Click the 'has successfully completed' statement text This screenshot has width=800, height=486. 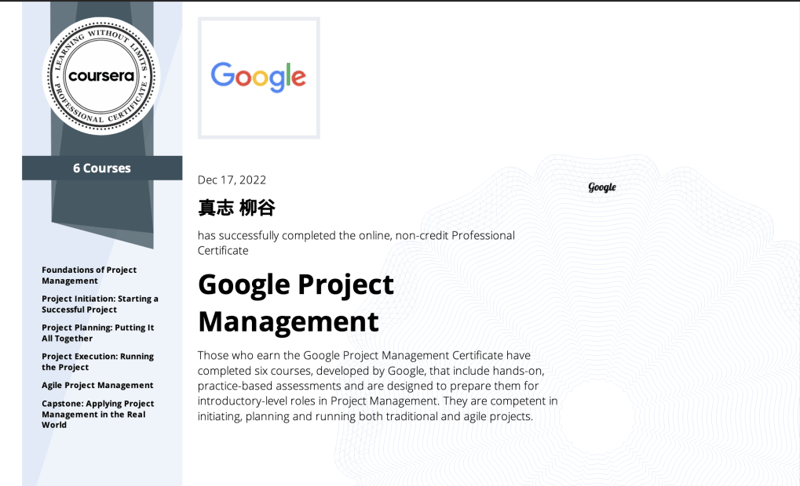(x=356, y=243)
